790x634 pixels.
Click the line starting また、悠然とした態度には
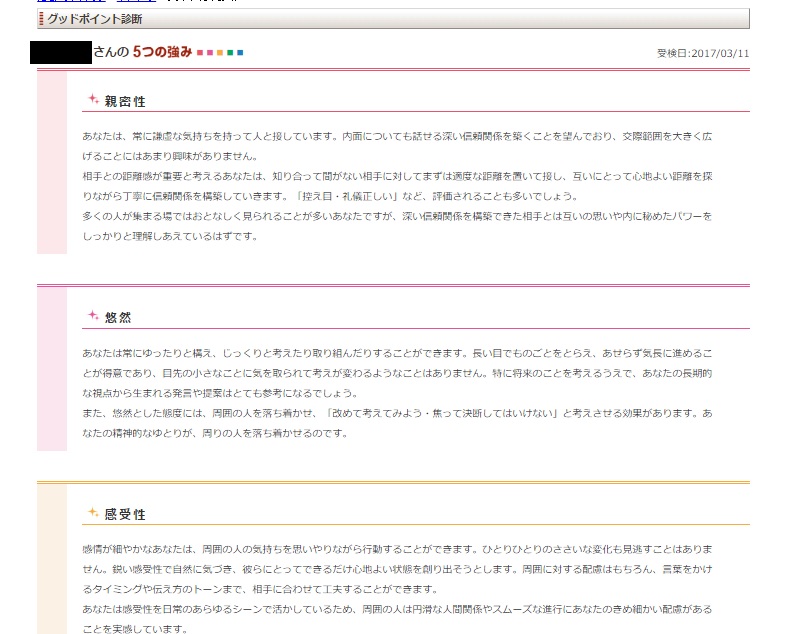point(397,413)
